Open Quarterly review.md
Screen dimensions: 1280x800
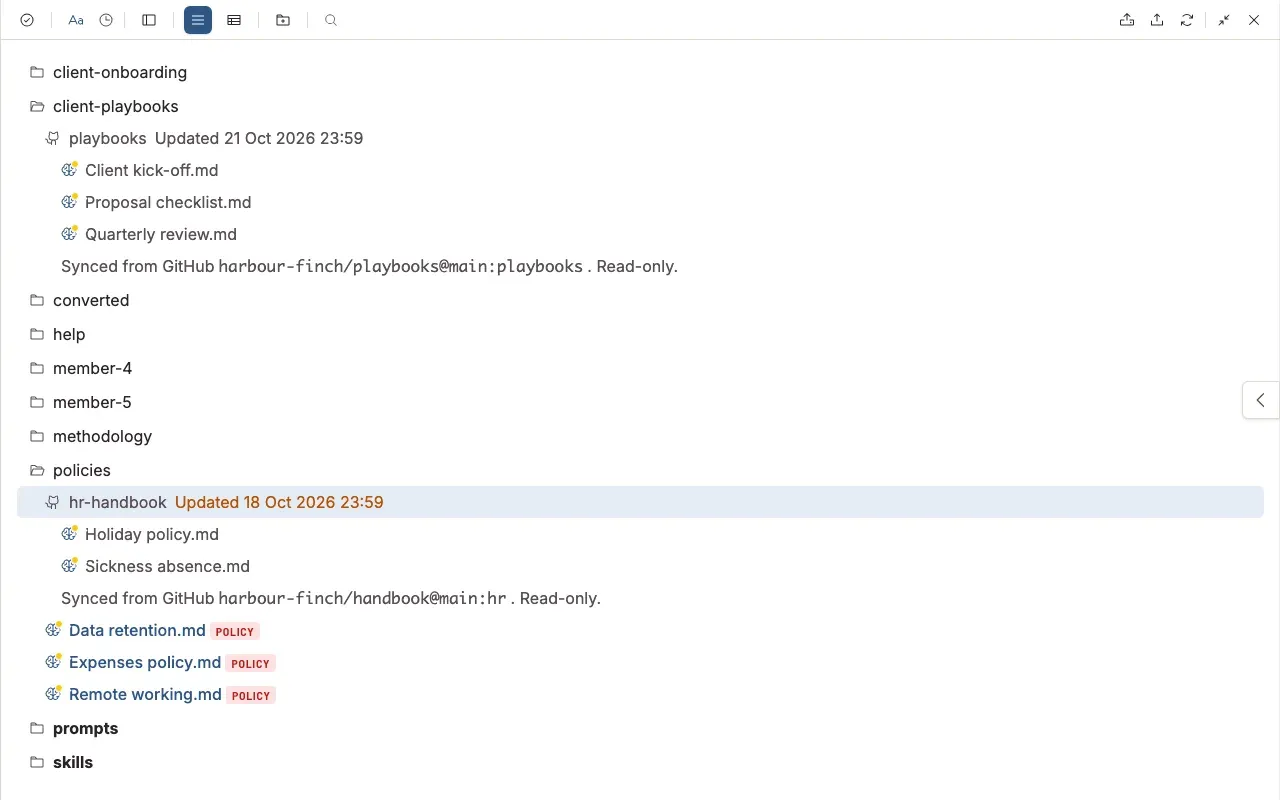click(x=161, y=234)
